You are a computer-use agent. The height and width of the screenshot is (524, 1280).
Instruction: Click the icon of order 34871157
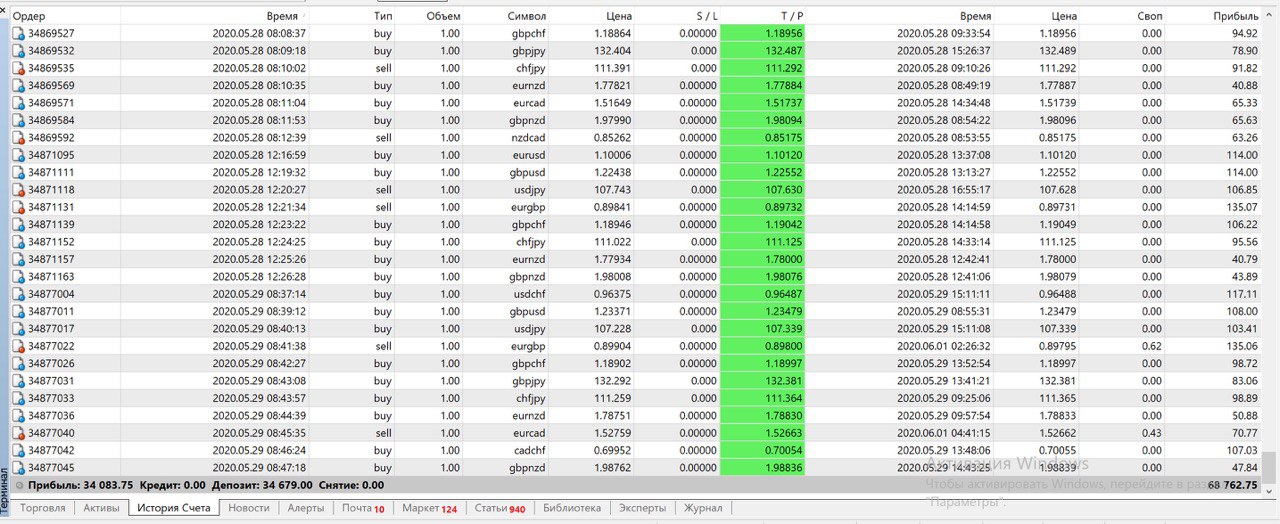18,259
